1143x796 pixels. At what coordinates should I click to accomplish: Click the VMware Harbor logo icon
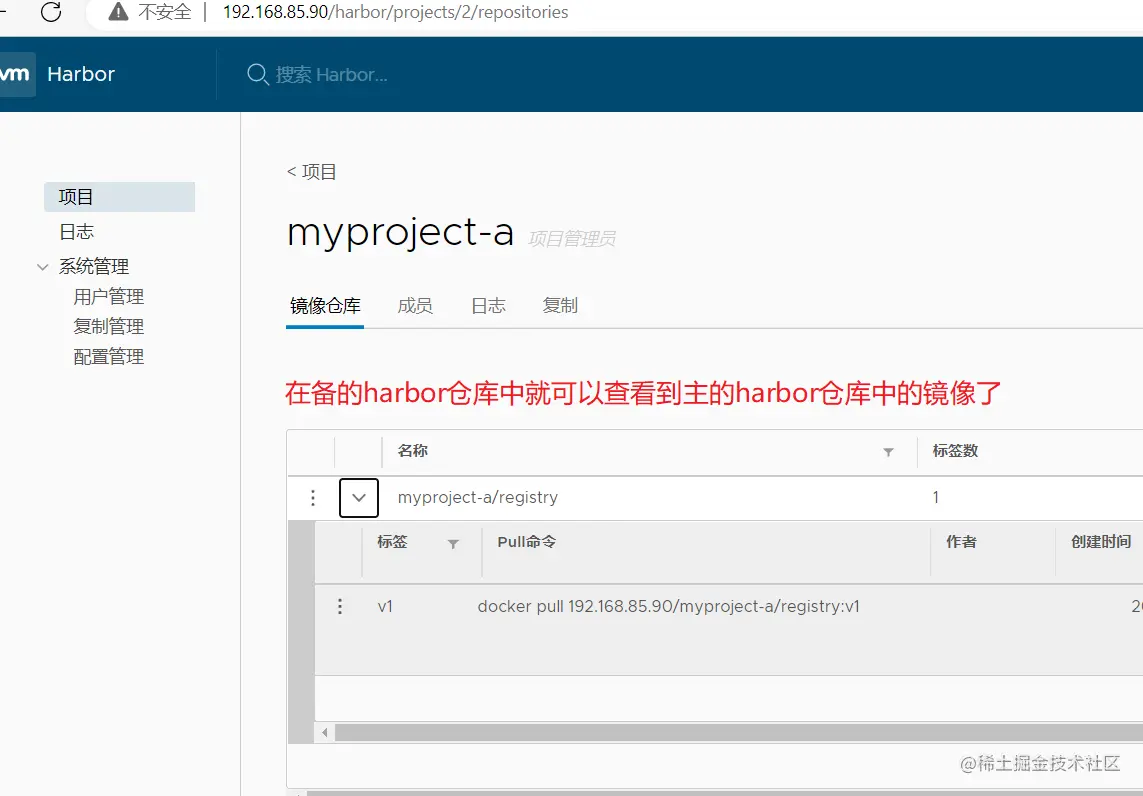point(16,74)
